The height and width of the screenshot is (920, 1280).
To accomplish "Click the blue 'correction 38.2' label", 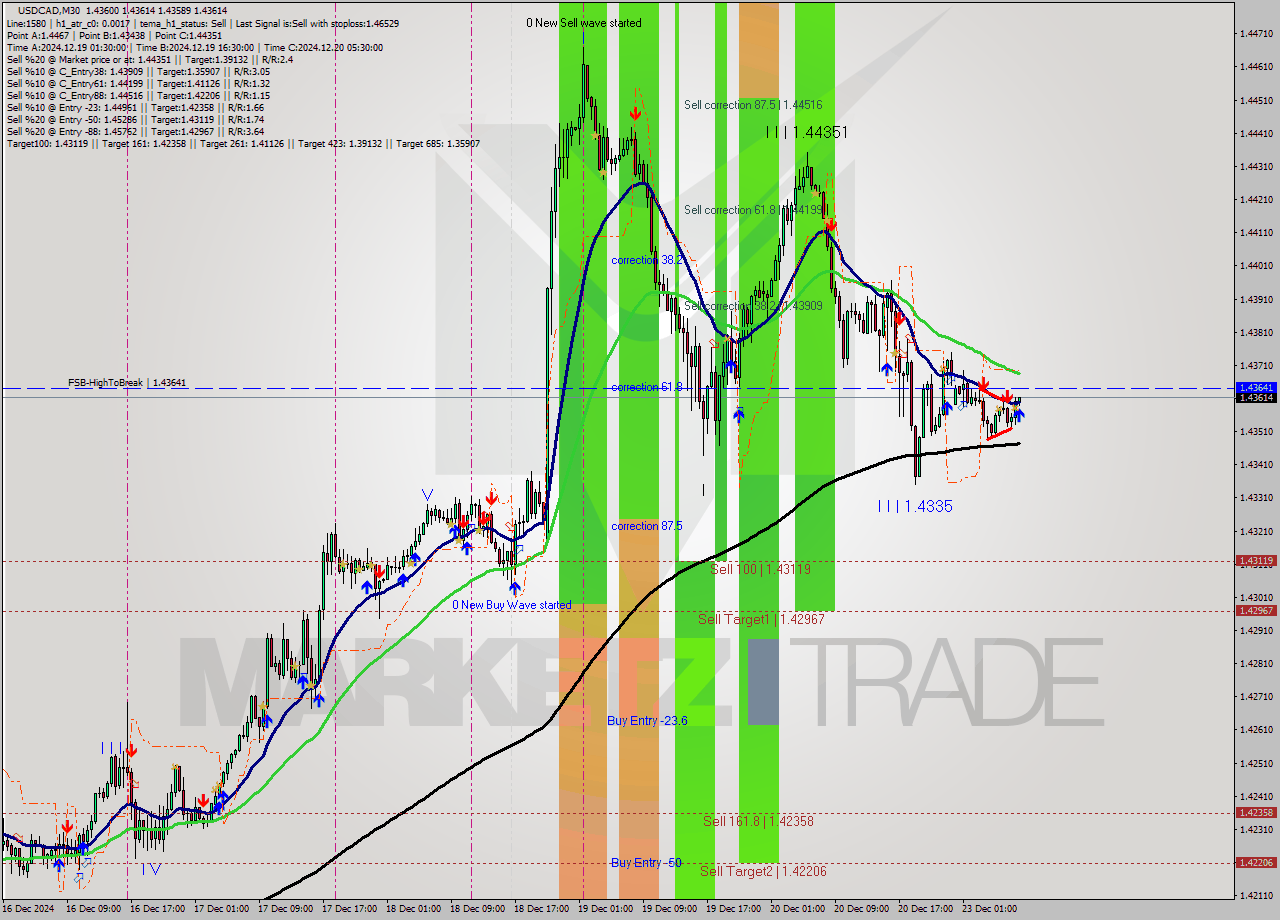I will [x=647, y=259].
